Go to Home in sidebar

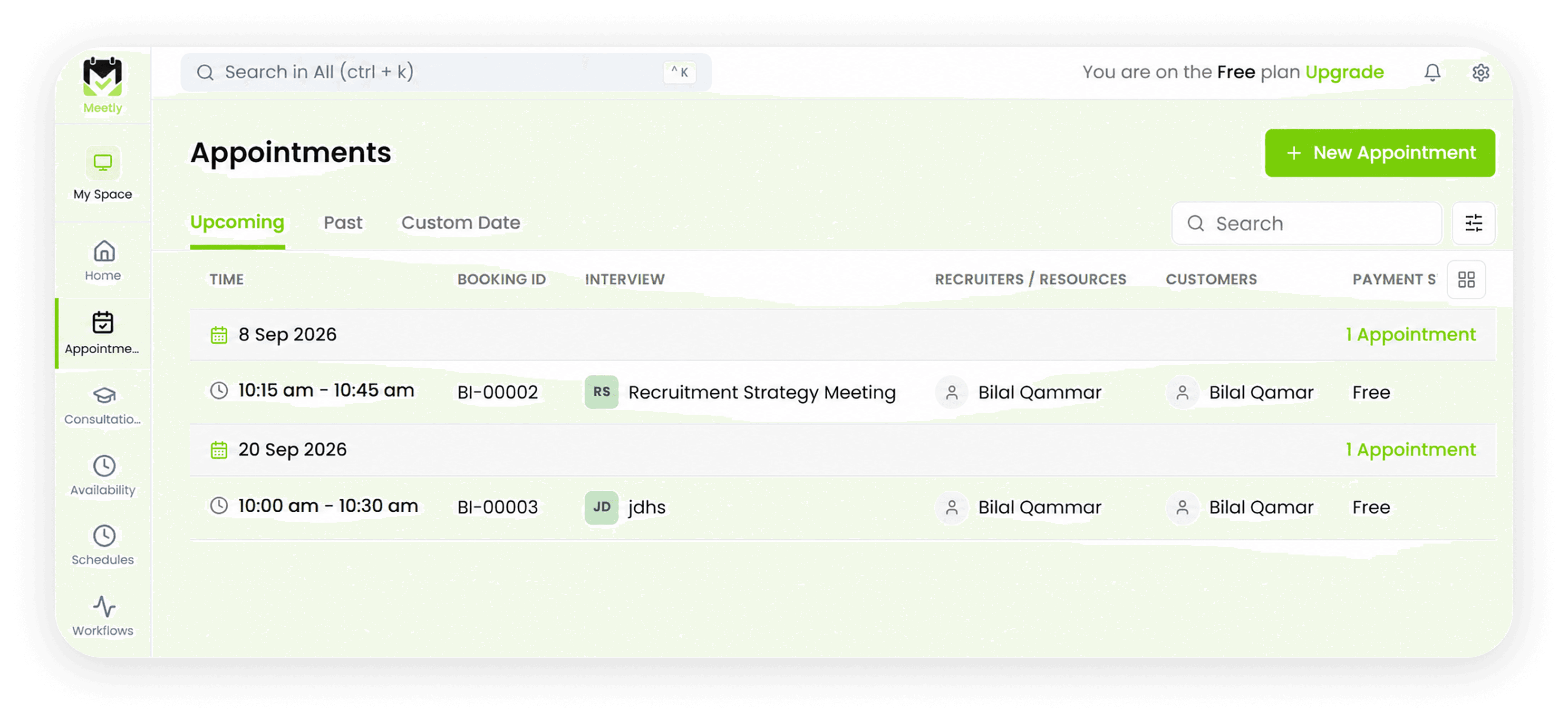point(103,261)
